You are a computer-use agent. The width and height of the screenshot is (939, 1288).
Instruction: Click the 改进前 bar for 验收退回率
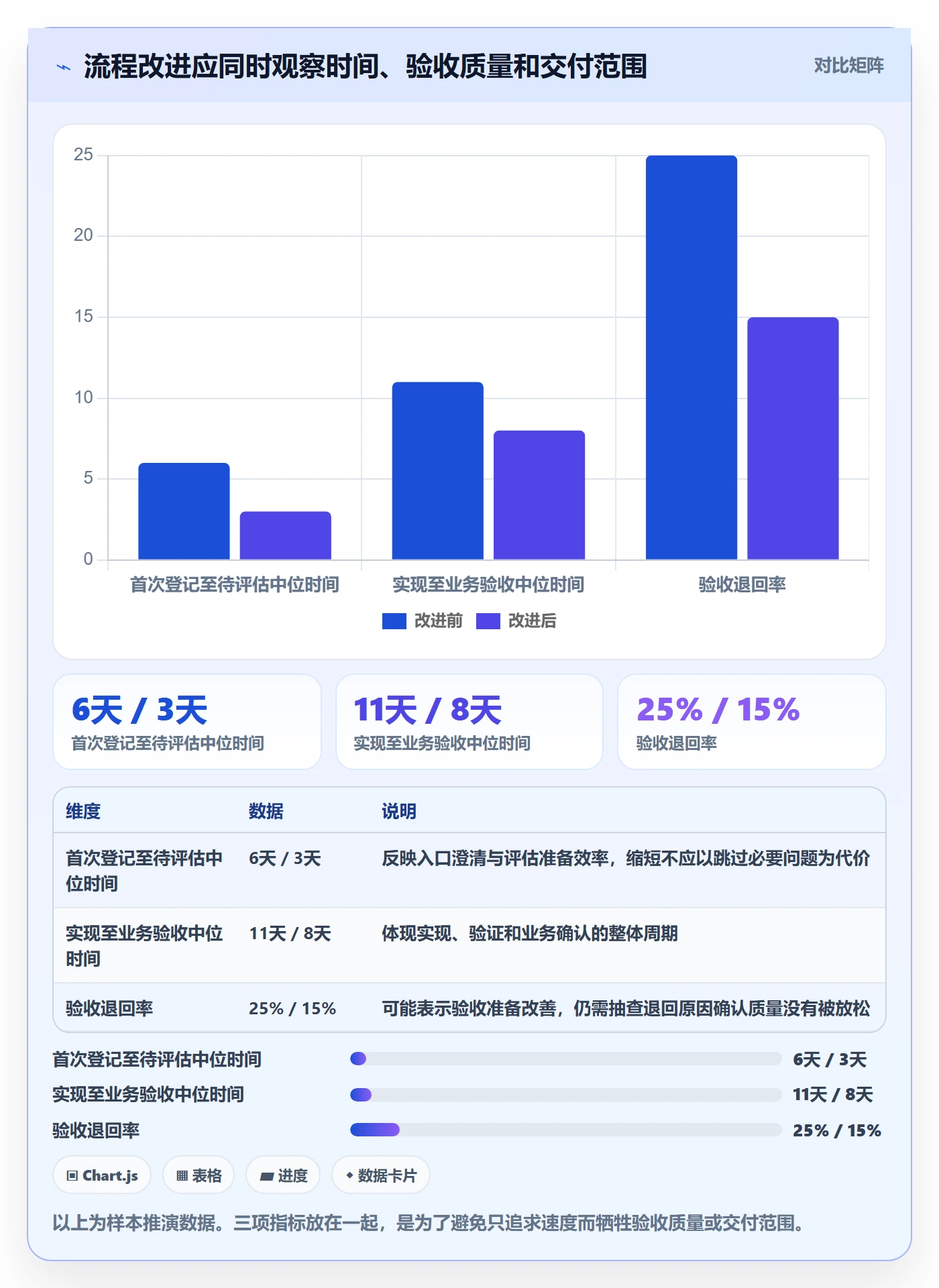click(x=692, y=358)
